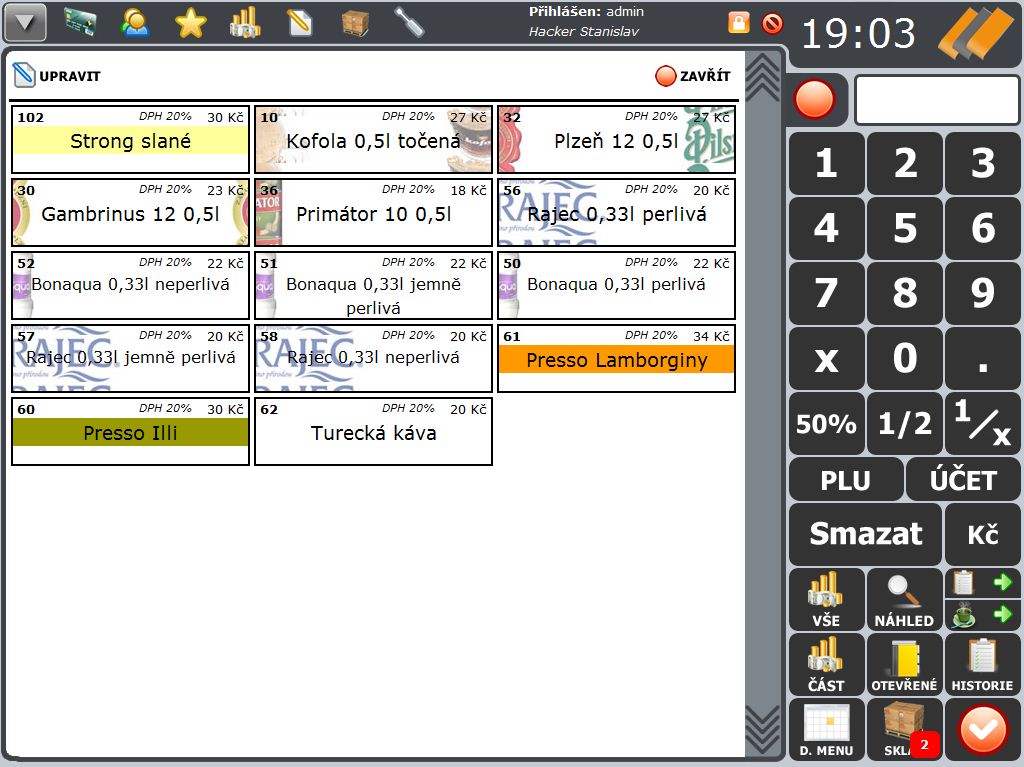Tap the multiply x key
Screen dimensions: 1024x767
coord(827,358)
